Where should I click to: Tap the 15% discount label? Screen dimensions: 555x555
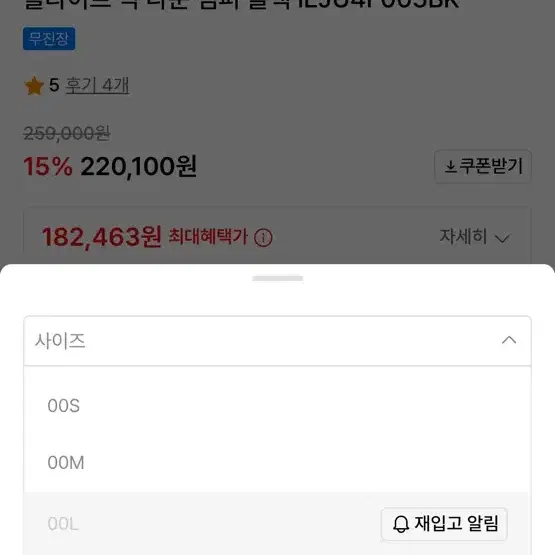pos(48,166)
